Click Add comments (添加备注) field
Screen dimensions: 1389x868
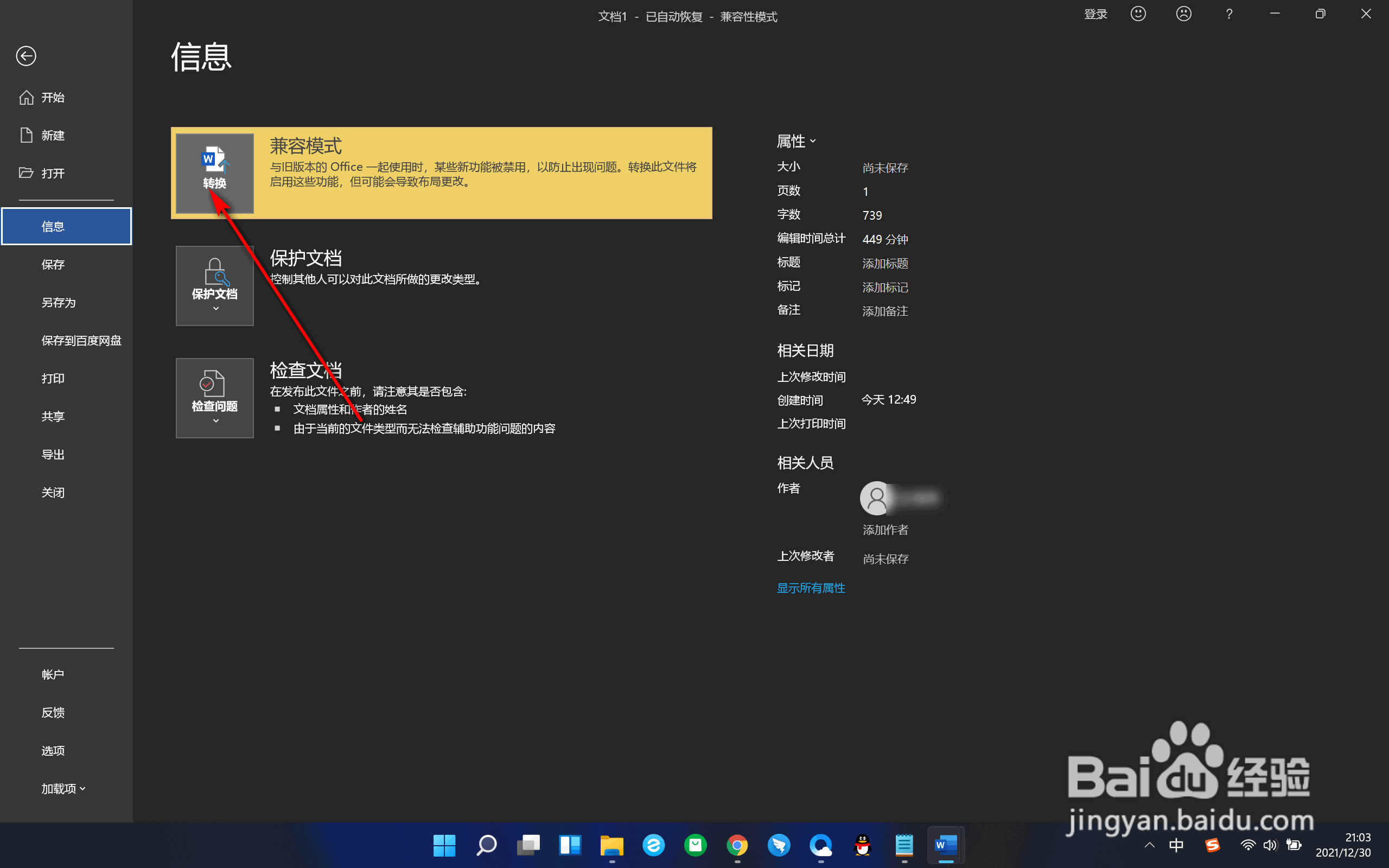tap(885, 311)
